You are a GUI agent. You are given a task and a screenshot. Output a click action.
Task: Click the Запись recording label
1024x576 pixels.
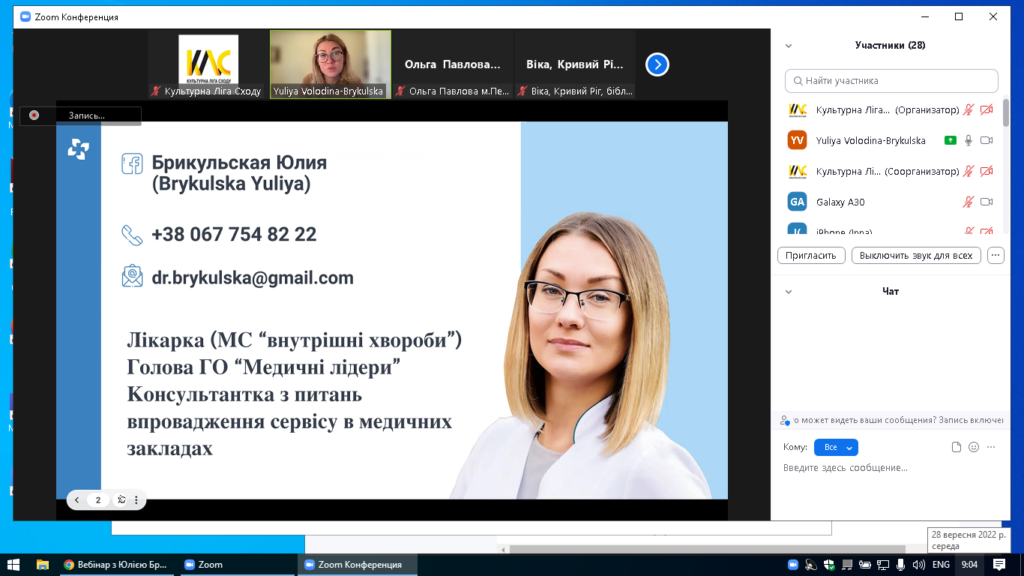[86, 116]
